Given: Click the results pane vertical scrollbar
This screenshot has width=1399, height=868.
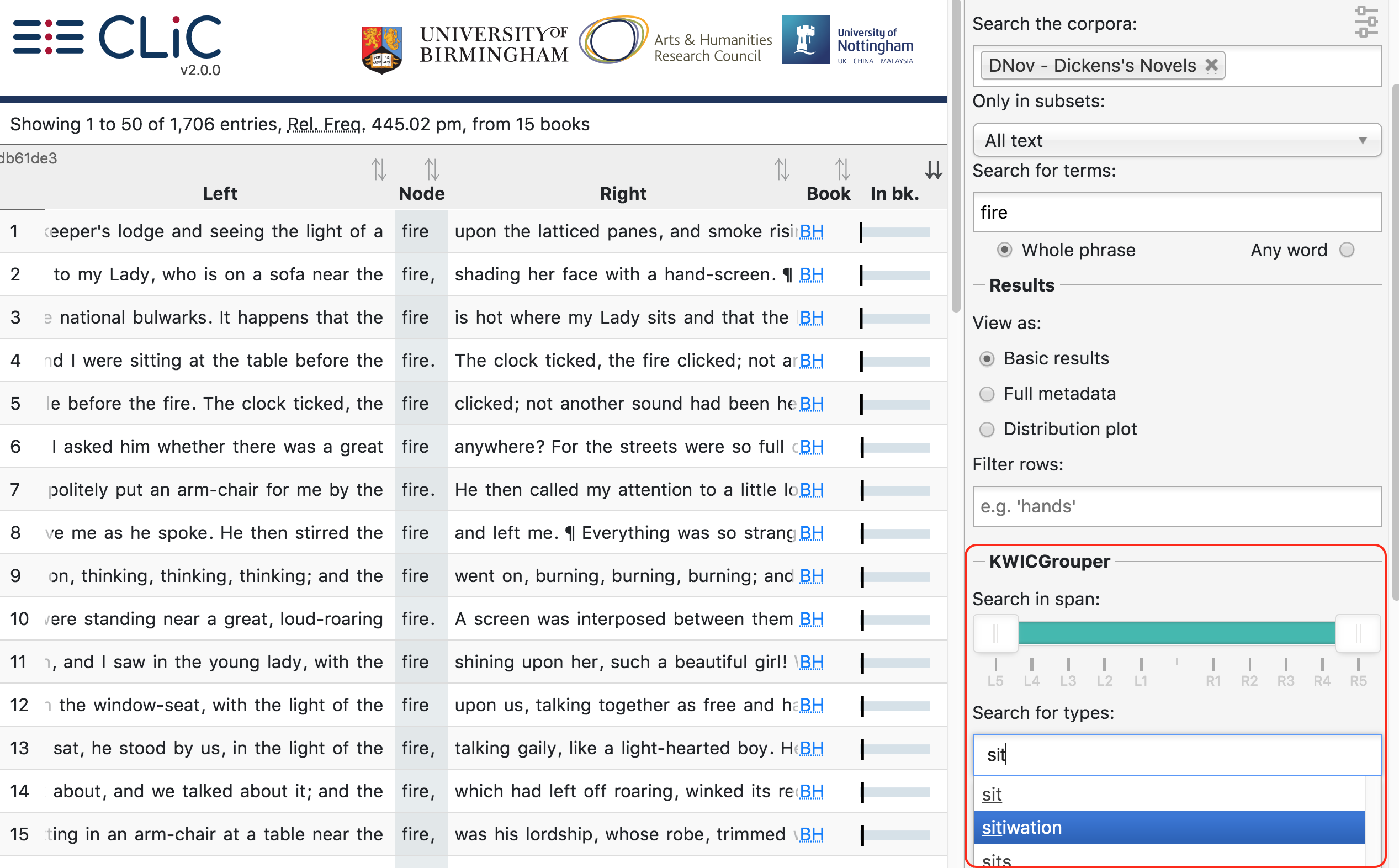Looking at the screenshot, I should click(956, 155).
